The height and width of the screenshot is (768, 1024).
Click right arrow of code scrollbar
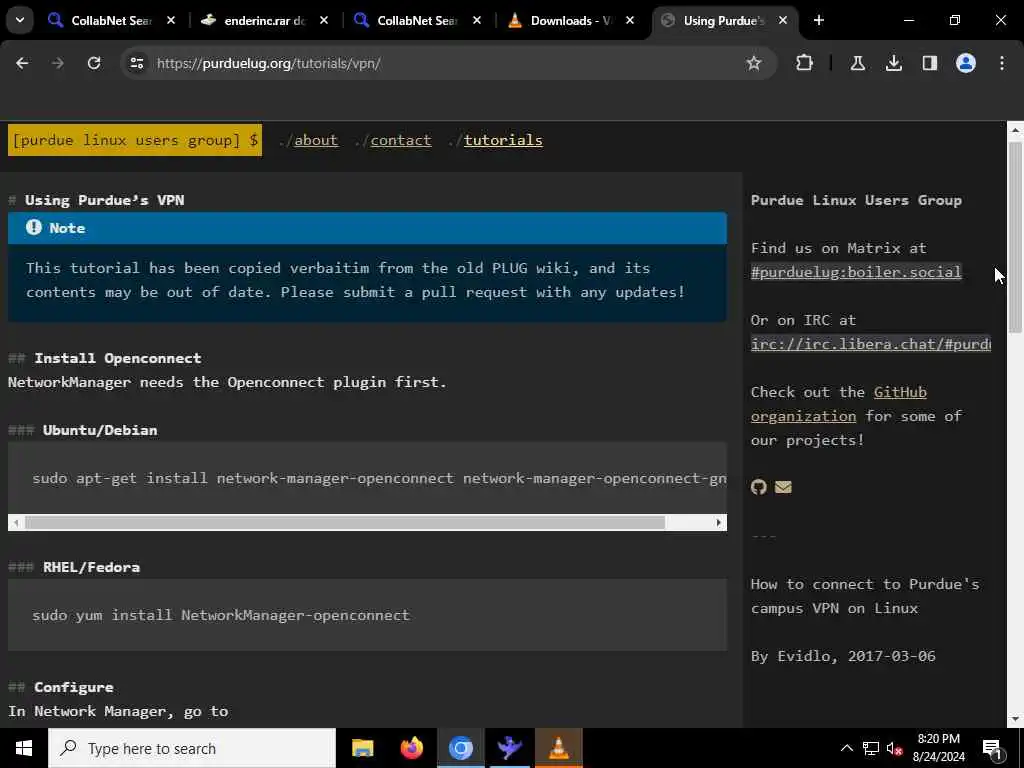pos(718,522)
